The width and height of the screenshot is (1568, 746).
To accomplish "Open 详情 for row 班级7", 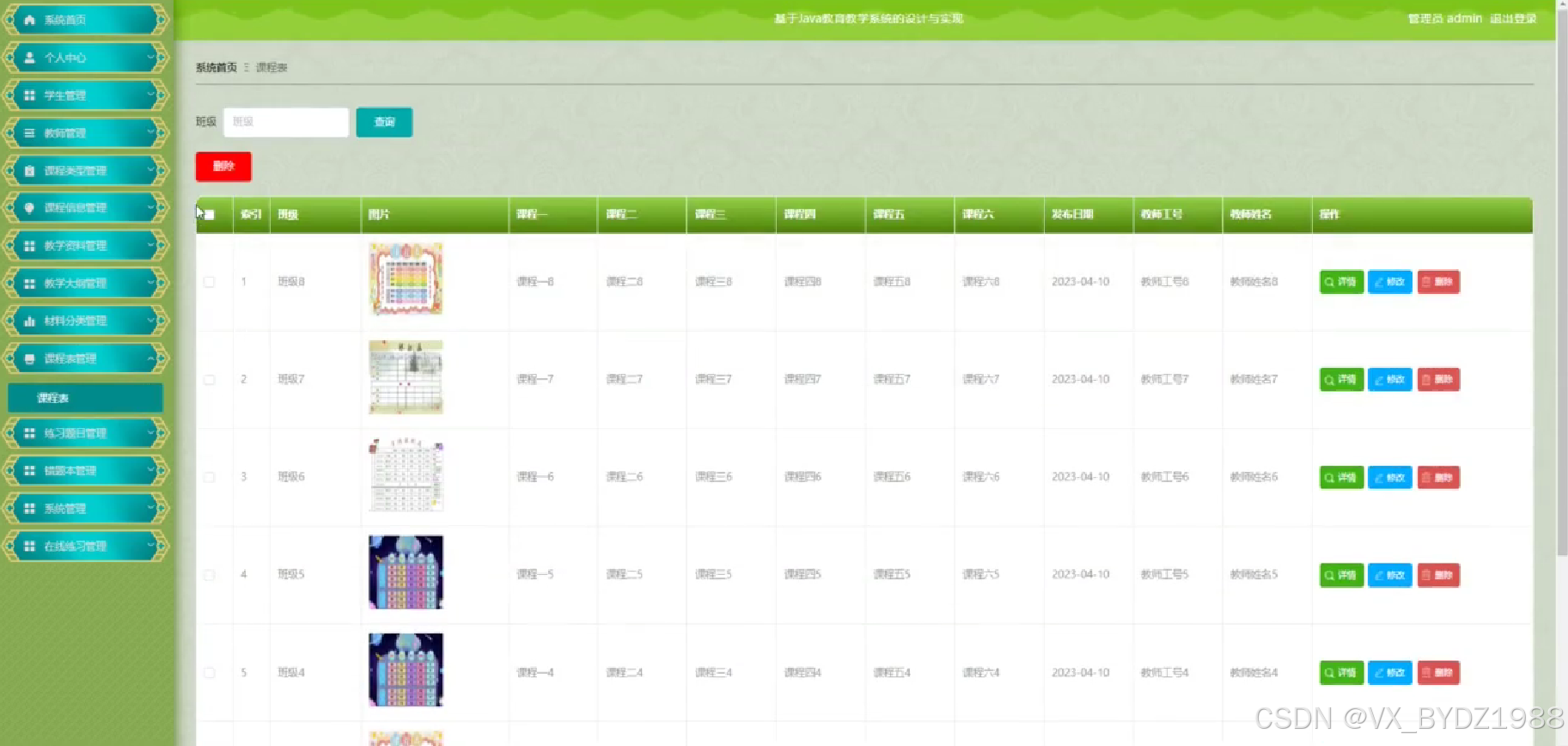I will point(1341,379).
